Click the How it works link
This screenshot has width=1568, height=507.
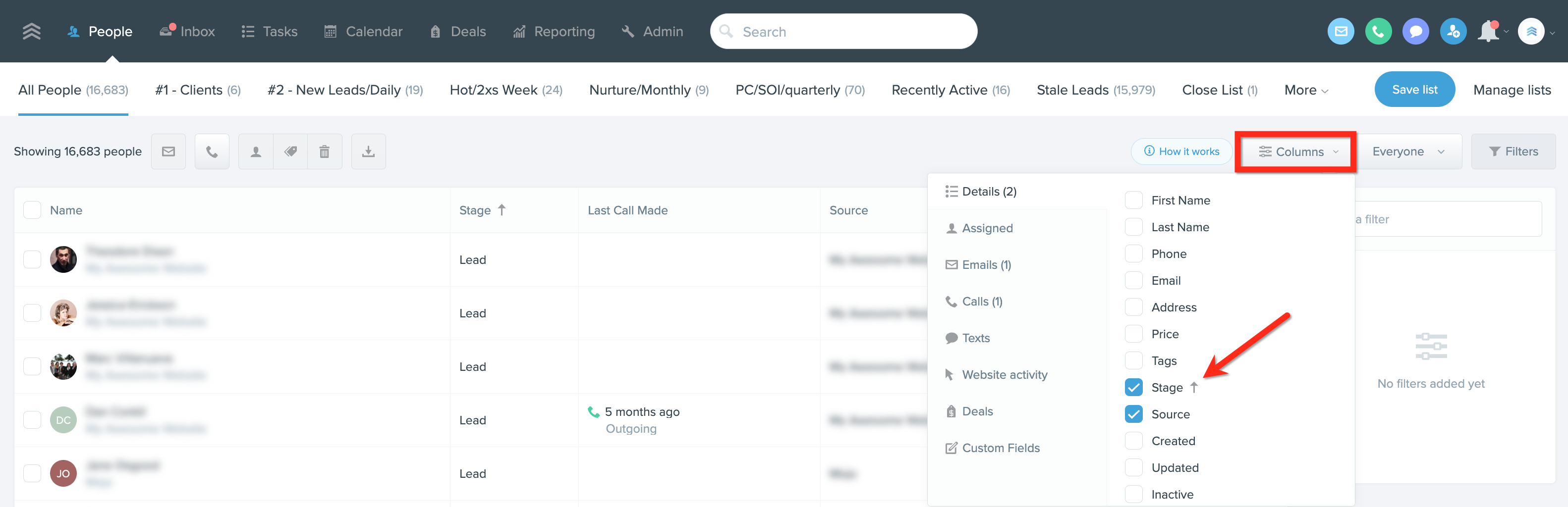[1181, 152]
